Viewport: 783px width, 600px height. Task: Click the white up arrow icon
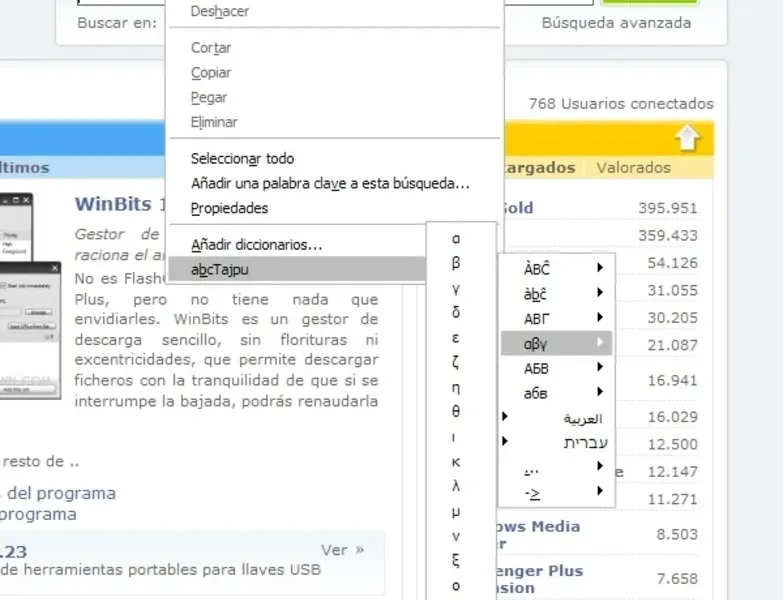click(x=688, y=137)
